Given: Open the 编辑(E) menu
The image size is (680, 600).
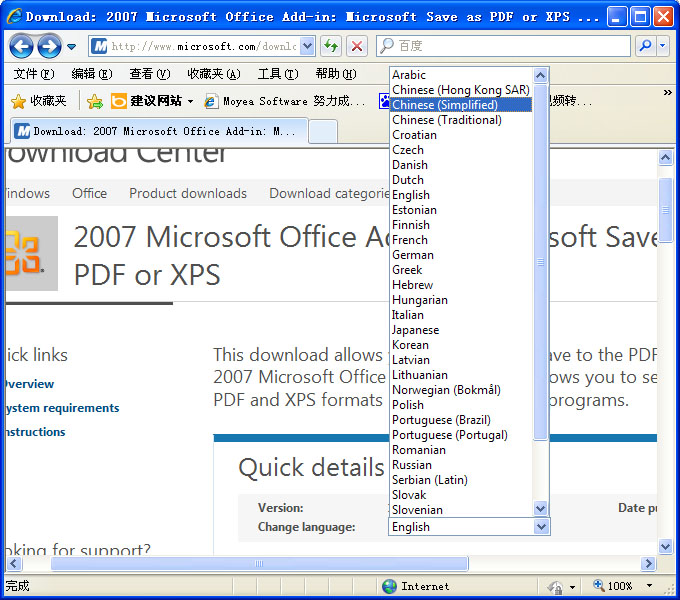Looking at the screenshot, I should tap(92, 74).
